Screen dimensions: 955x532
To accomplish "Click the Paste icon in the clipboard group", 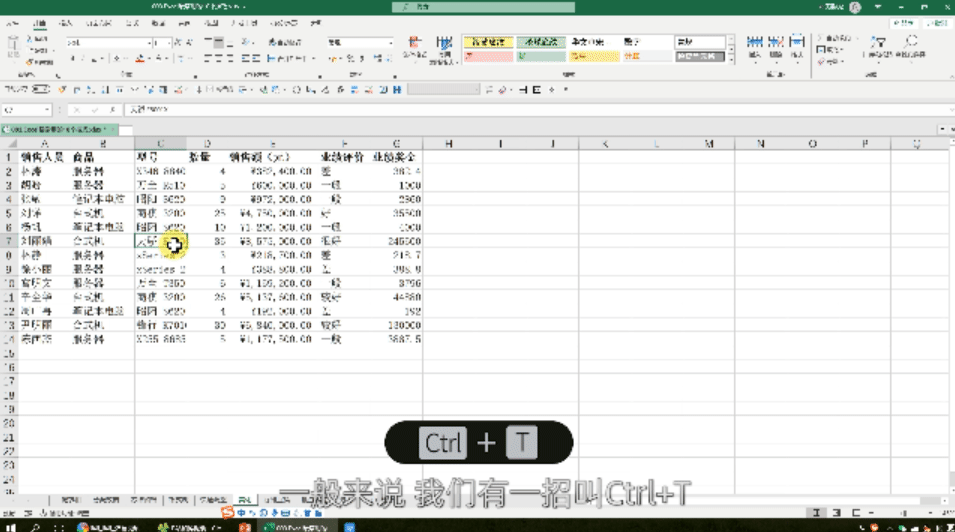I will (x=14, y=48).
